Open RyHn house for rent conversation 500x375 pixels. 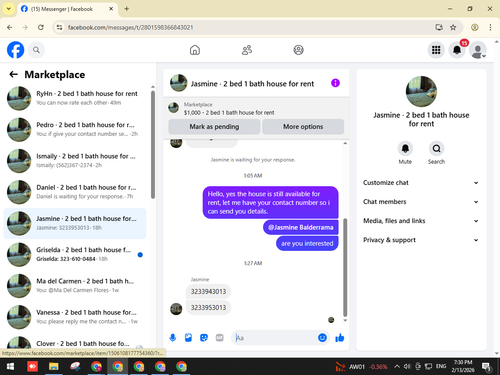tap(75, 98)
